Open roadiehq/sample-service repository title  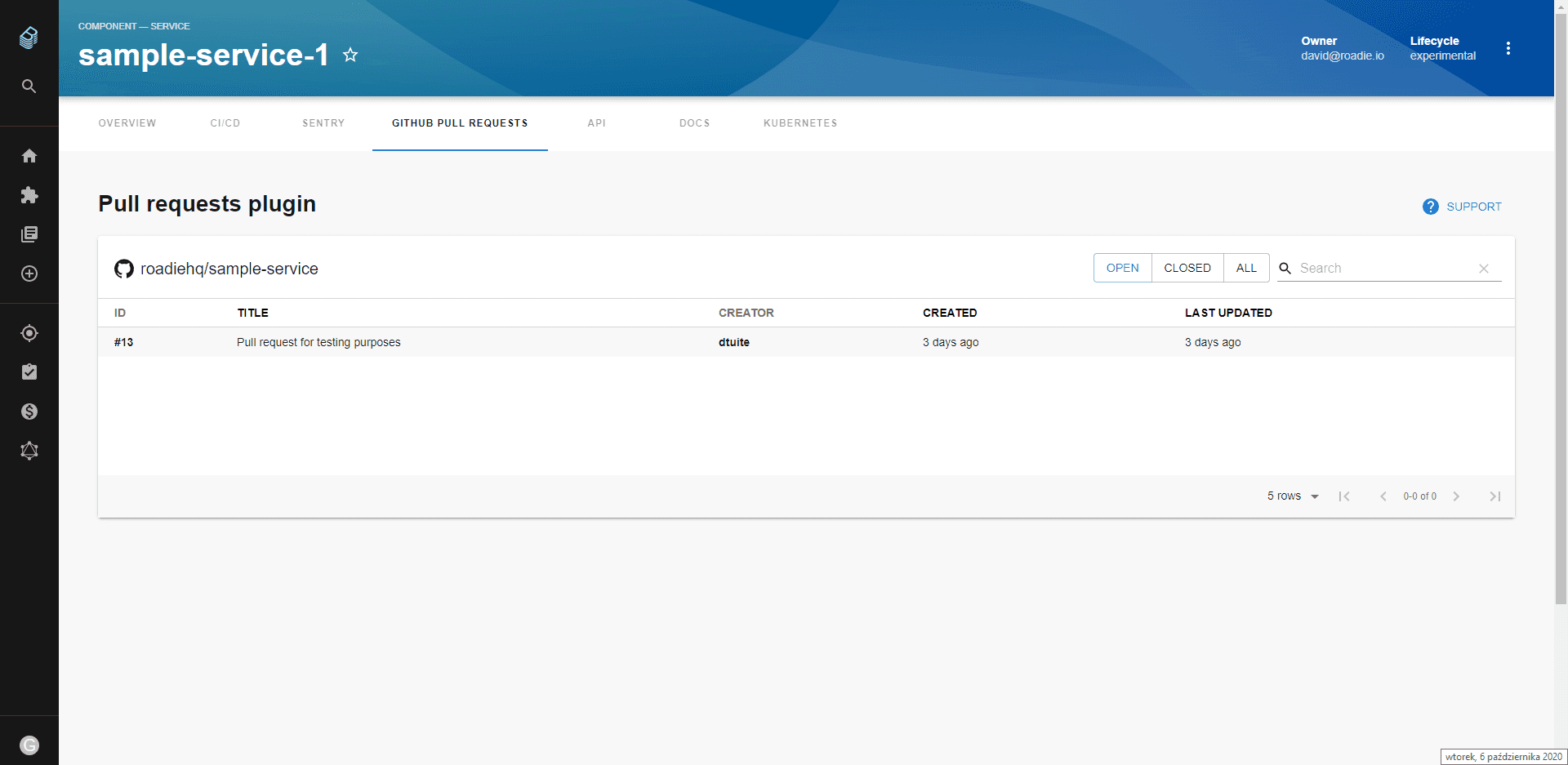tap(229, 269)
